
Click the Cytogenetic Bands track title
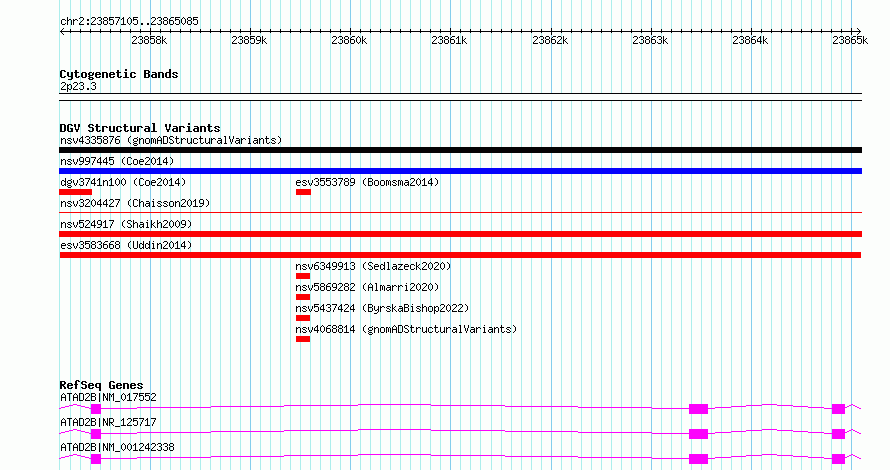119,74
